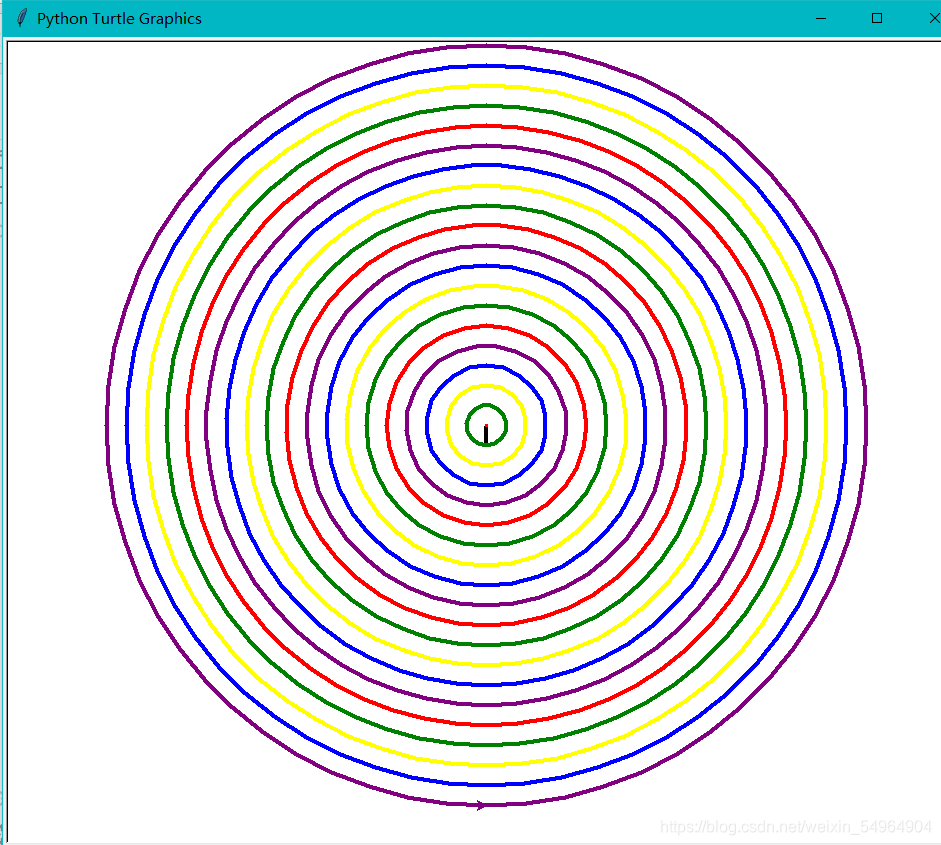Click the turtle arrow cursor on outer purple circle

(x=481, y=805)
